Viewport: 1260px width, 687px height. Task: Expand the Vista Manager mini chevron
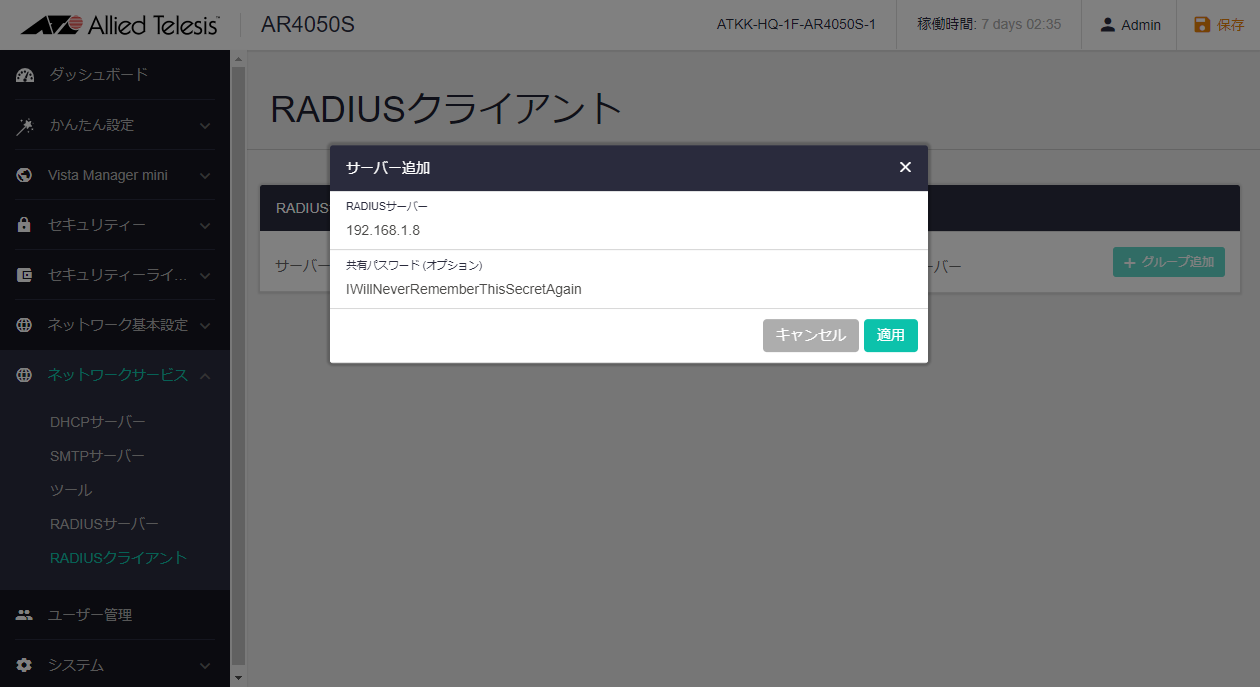click(x=204, y=176)
